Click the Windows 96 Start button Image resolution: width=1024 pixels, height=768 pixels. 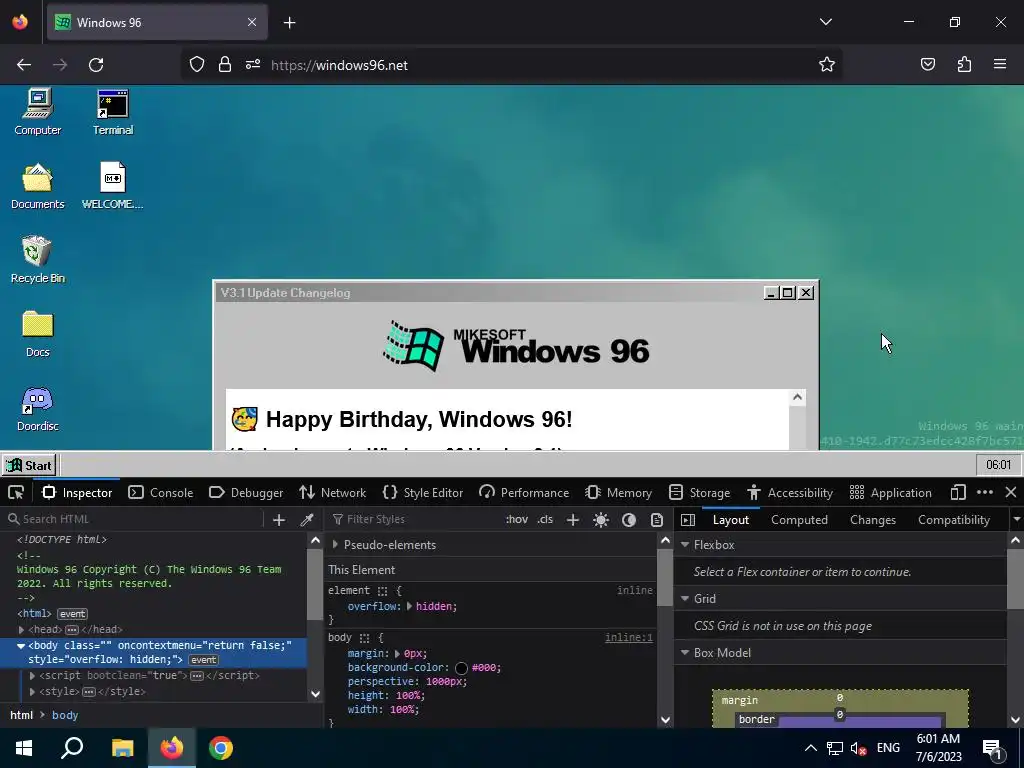coord(29,466)
